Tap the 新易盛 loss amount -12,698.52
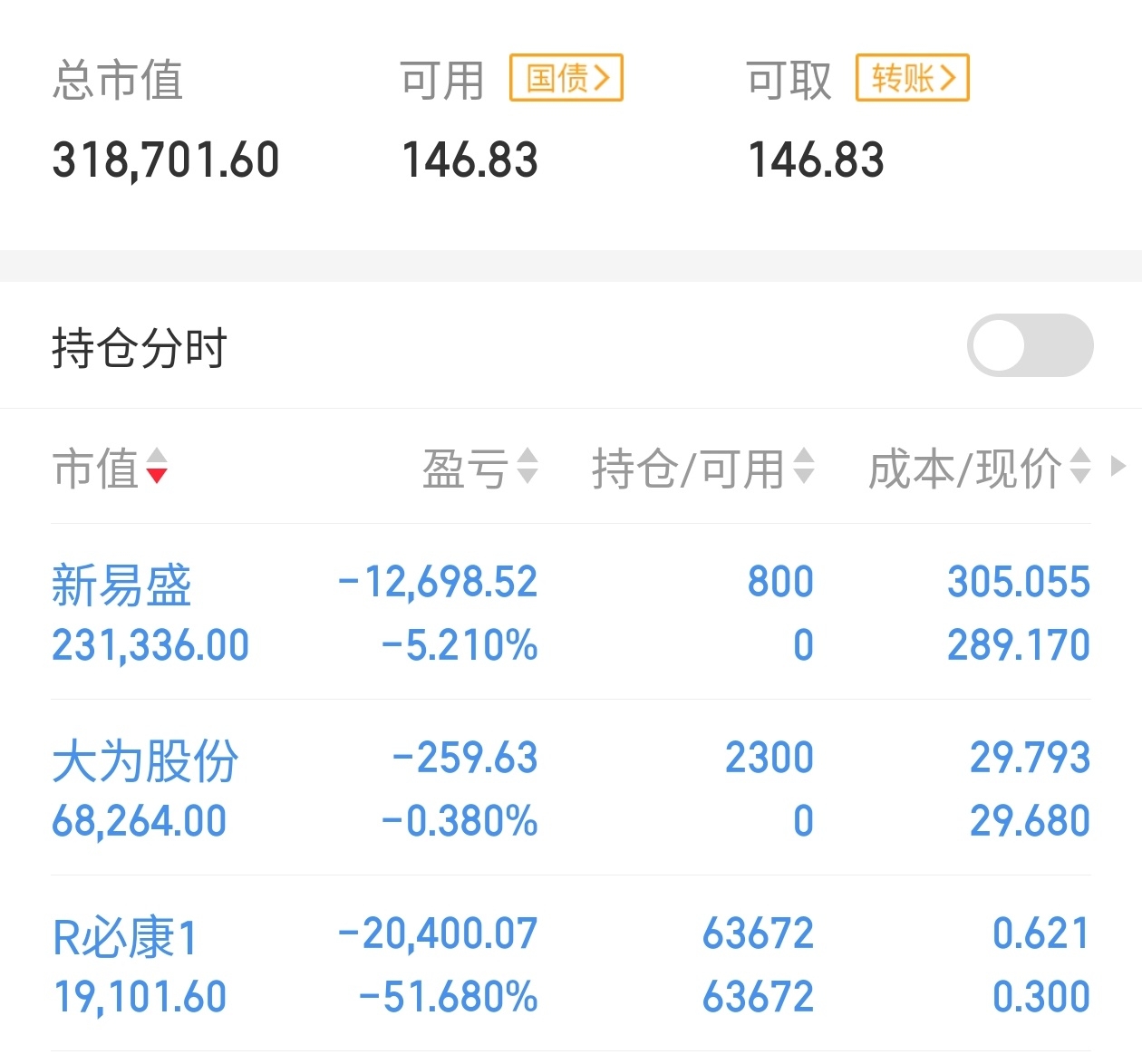Image resolution: width=1142 pixels, height=1064 pixels. (x=438, y=582)
